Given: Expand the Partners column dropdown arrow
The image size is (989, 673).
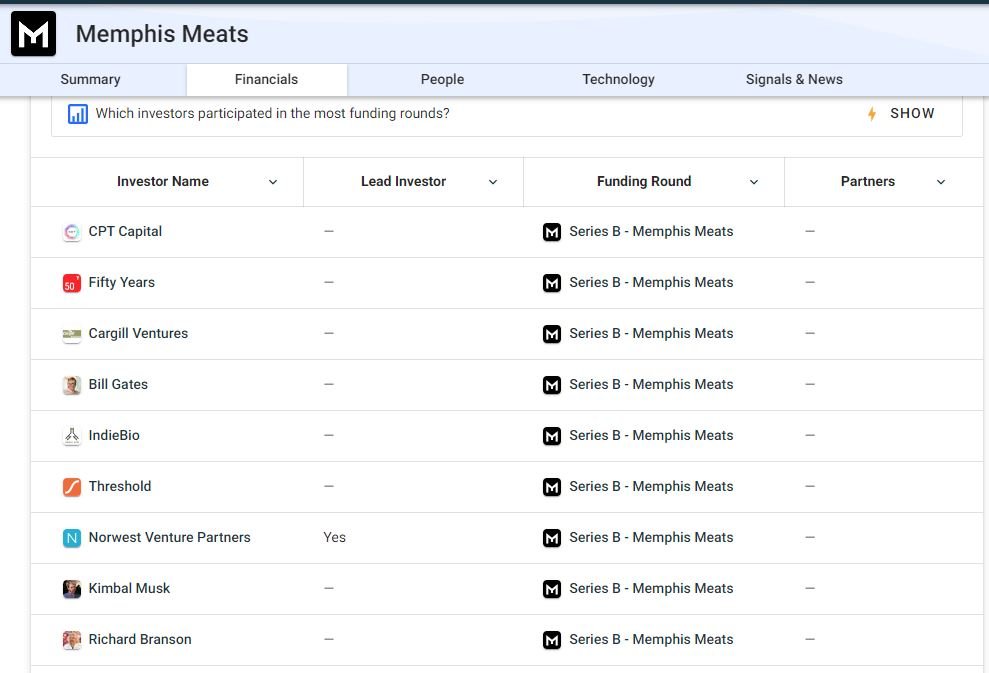Looking at the screenshot, I should (941, 182).
